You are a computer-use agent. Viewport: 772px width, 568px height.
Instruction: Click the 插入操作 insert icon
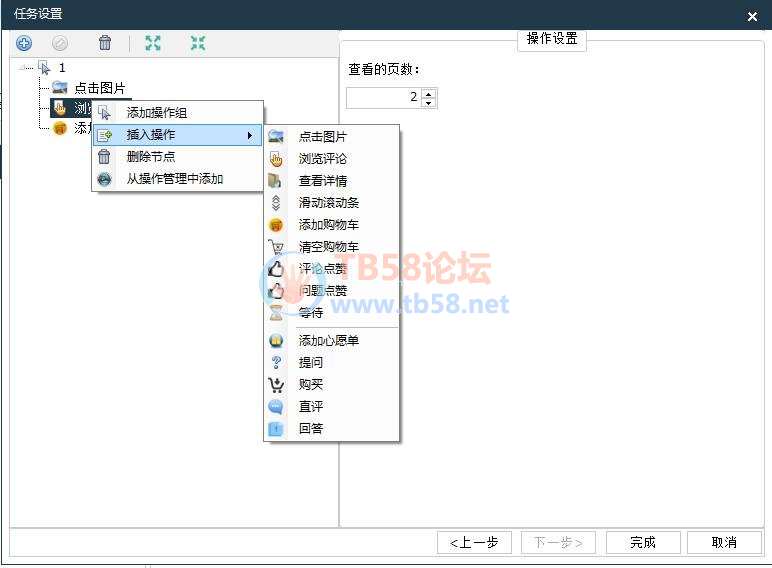tap(104, 135)
